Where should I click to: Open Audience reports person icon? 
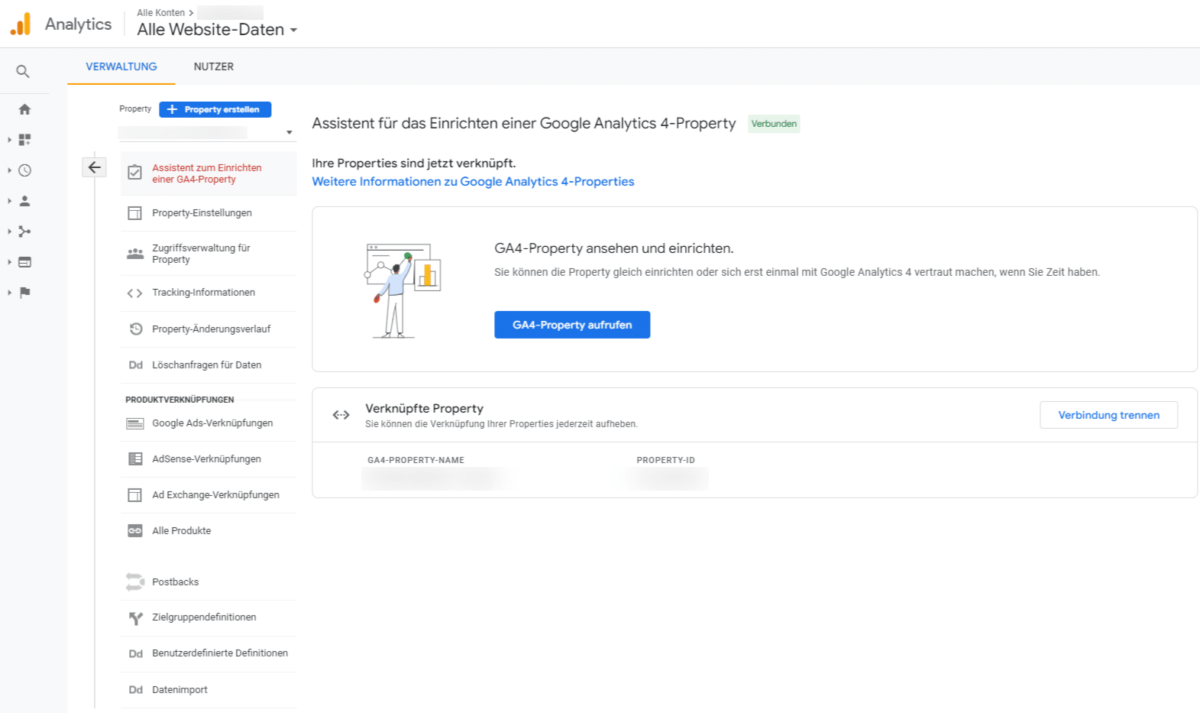pos(25,201)
